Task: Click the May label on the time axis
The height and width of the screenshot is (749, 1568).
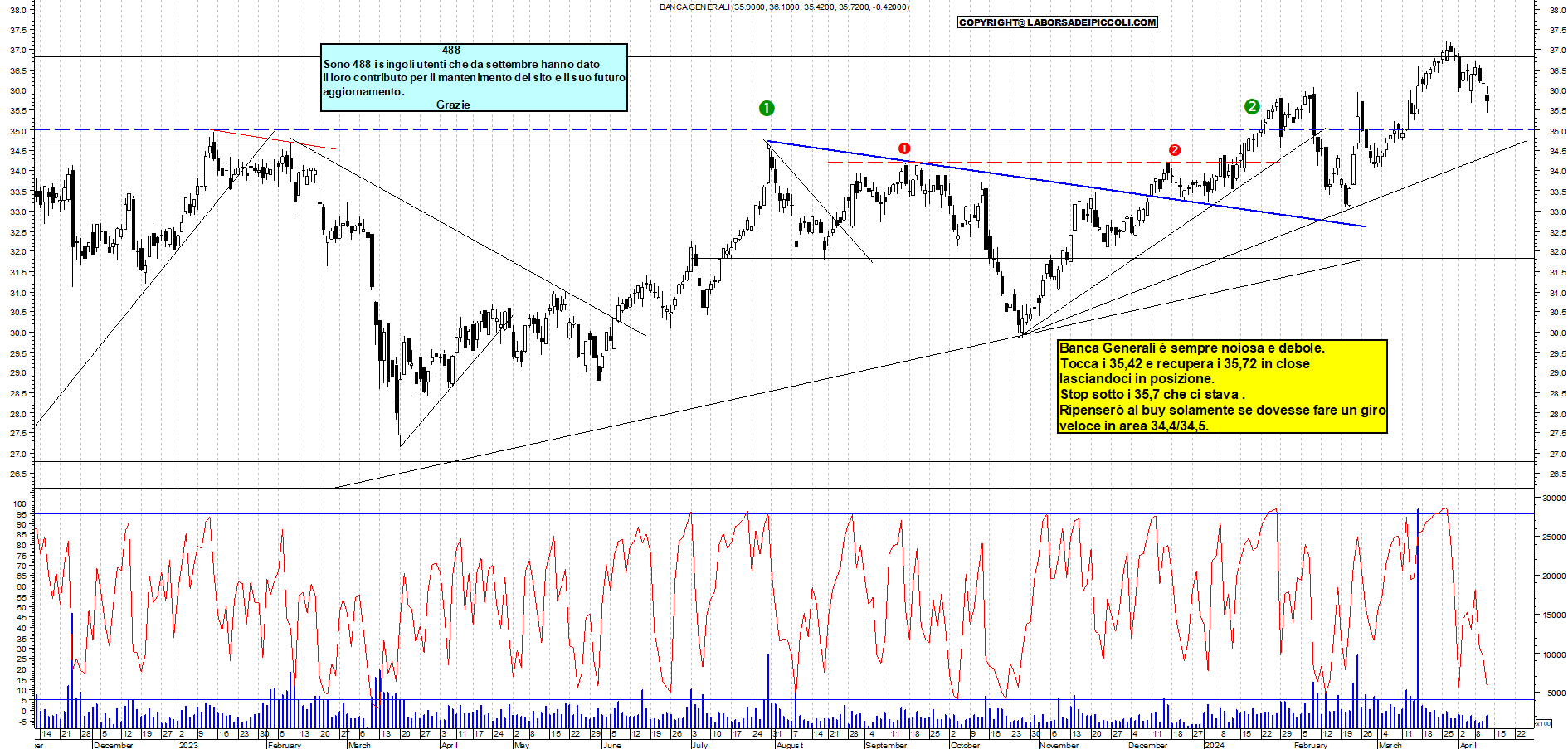Action: tap(522, 745)
